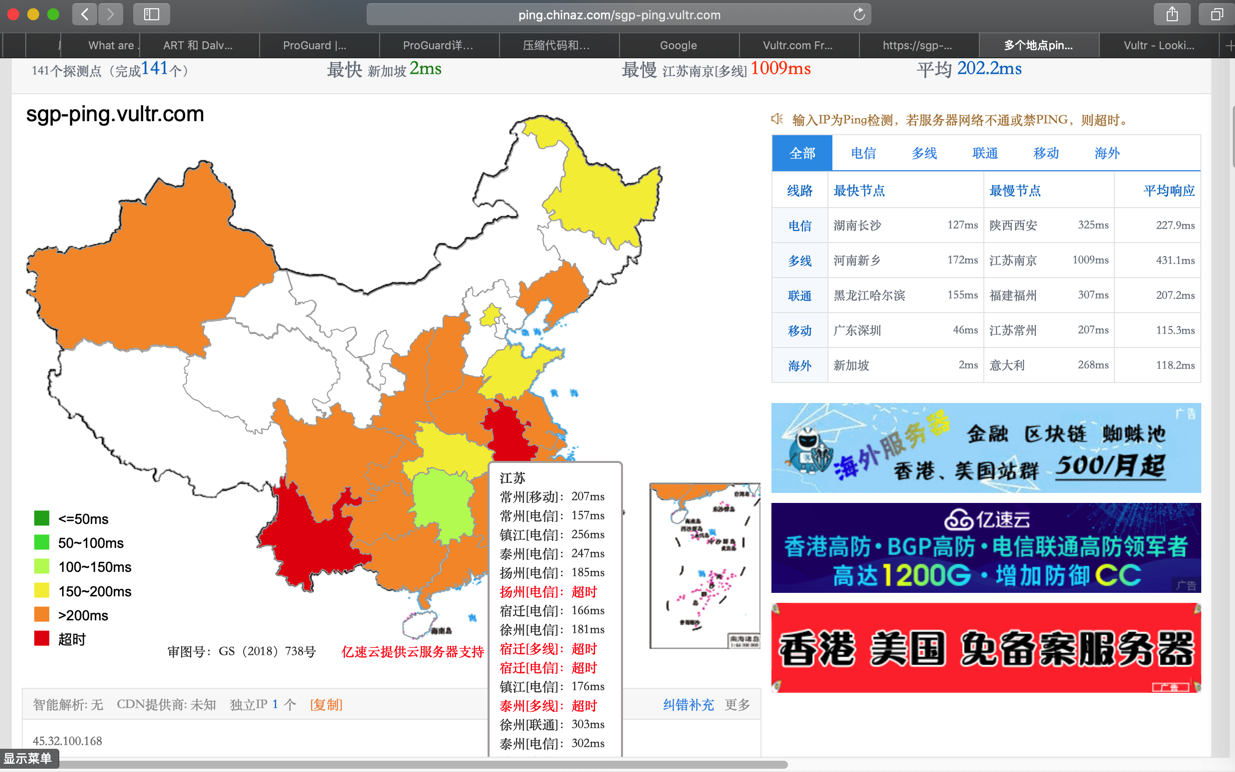Click the dark green <=50ms legend swatch
Screen dimensions: 1235x772
(41, 518)
